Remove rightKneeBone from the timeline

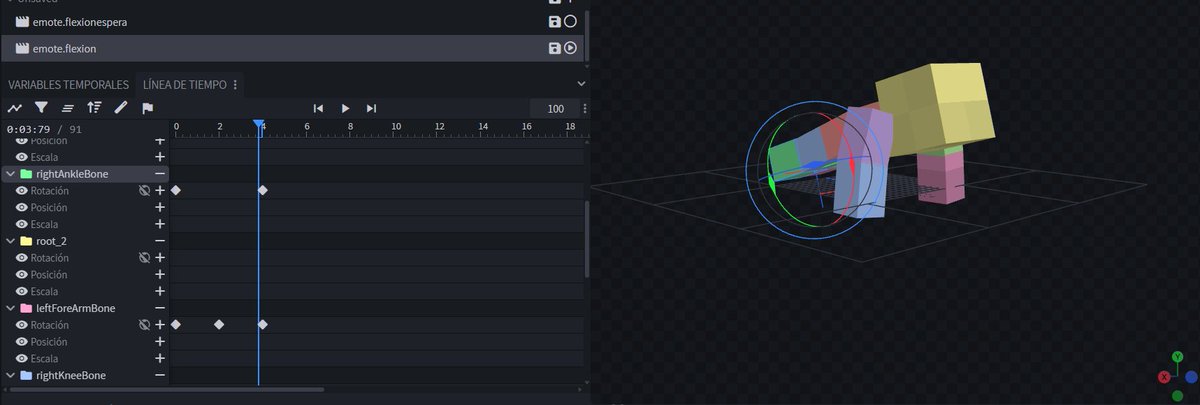(160, 375)
